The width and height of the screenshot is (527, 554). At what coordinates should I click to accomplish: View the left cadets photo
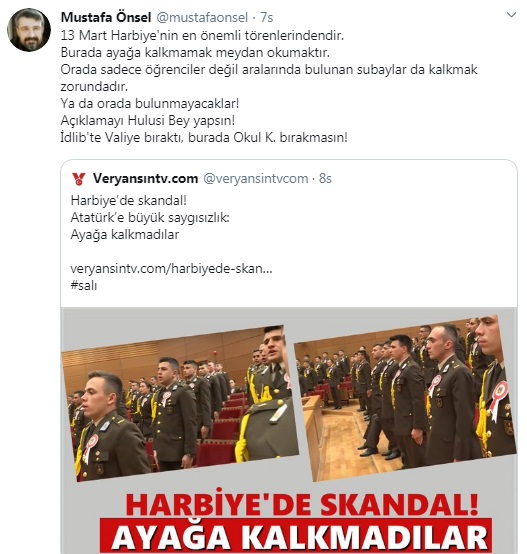click(180, 403)
